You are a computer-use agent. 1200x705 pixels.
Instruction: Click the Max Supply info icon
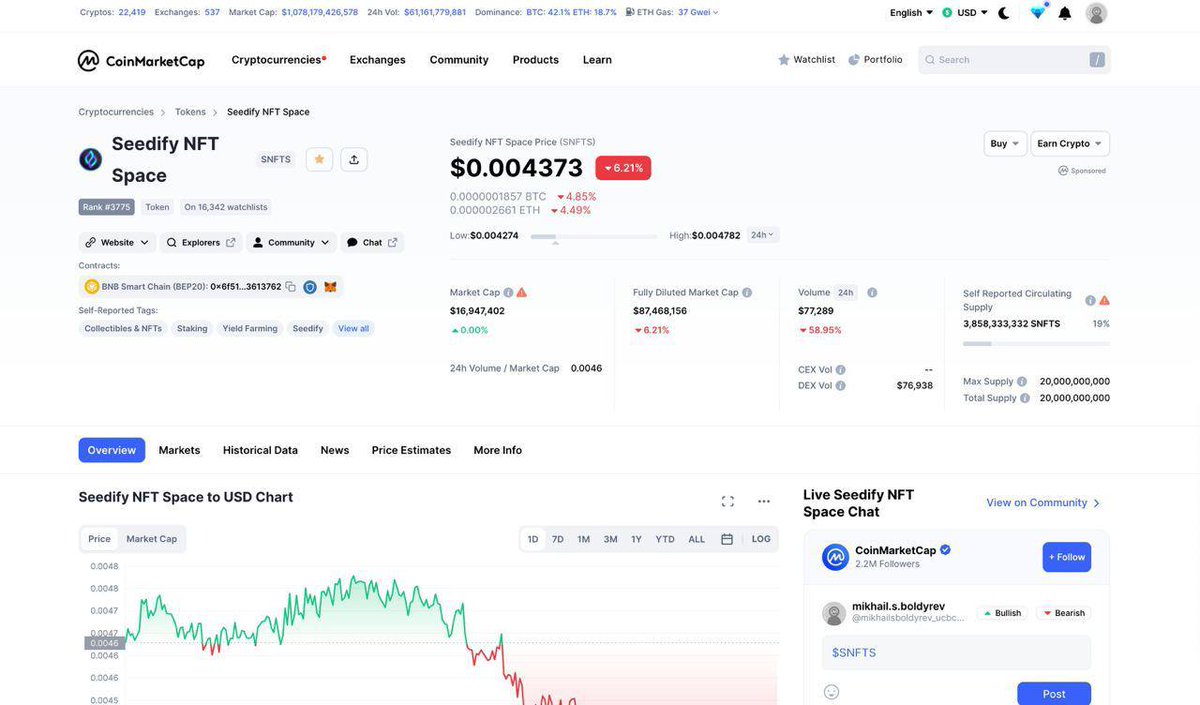point(1022,382)
